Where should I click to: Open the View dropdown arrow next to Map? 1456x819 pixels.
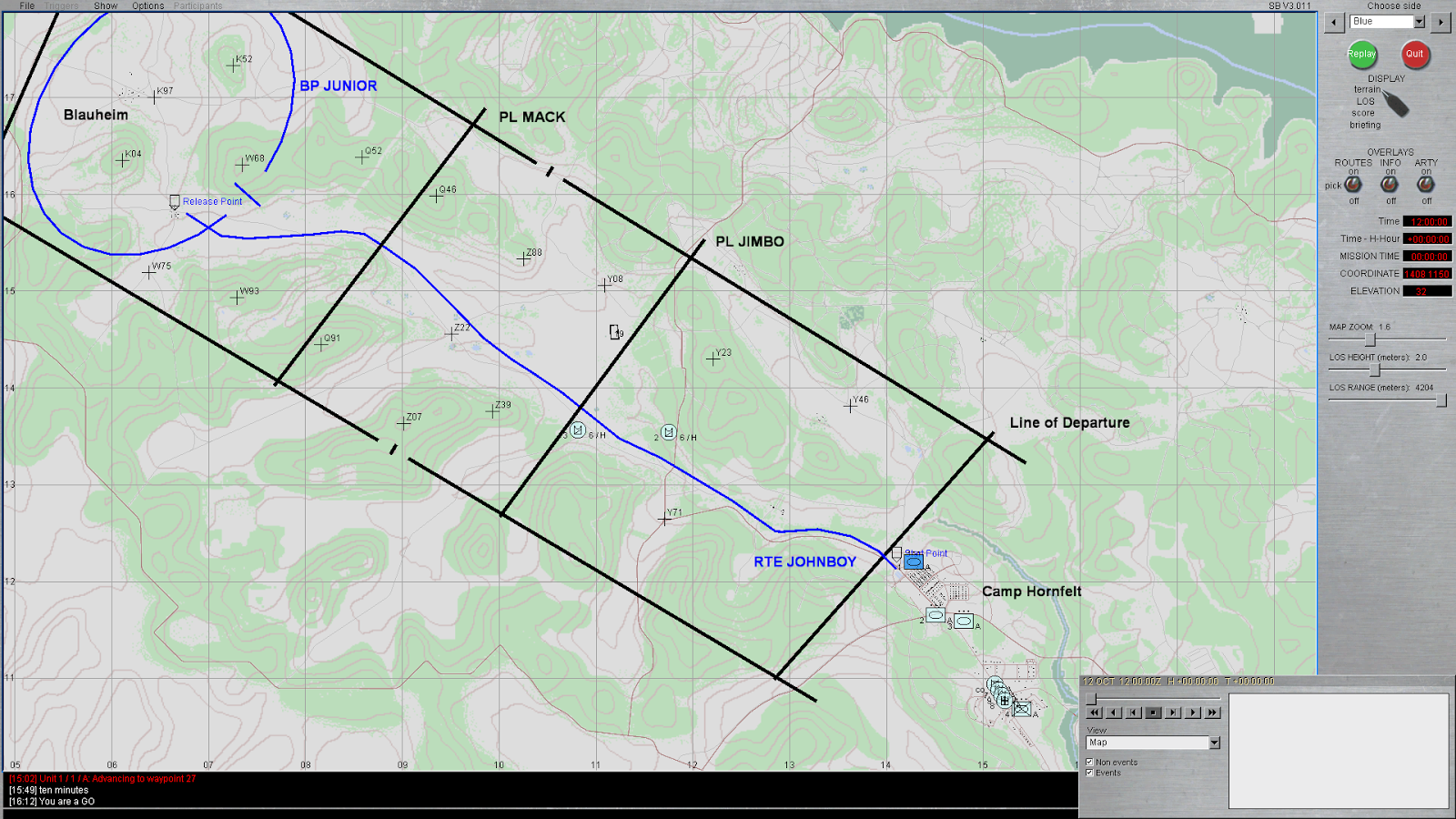tap(1214, 743)
